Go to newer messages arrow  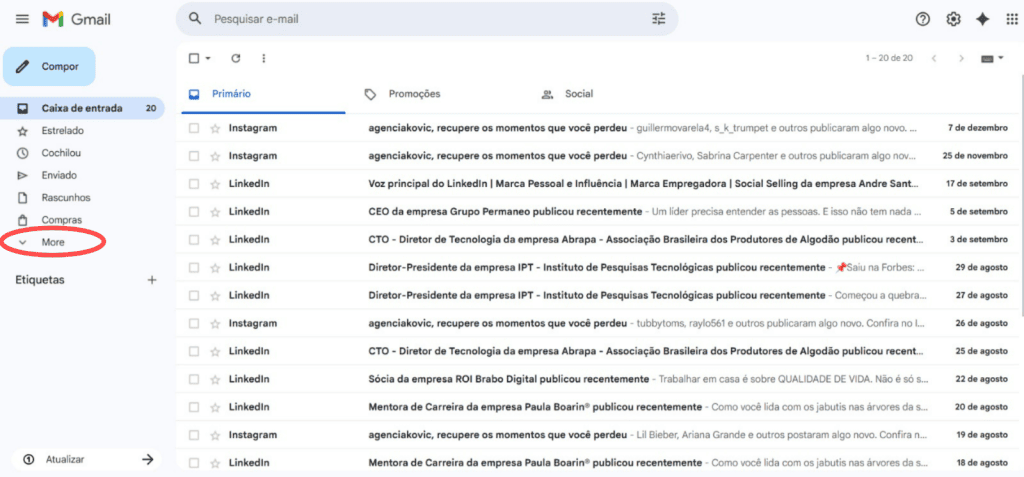(934, 58)
